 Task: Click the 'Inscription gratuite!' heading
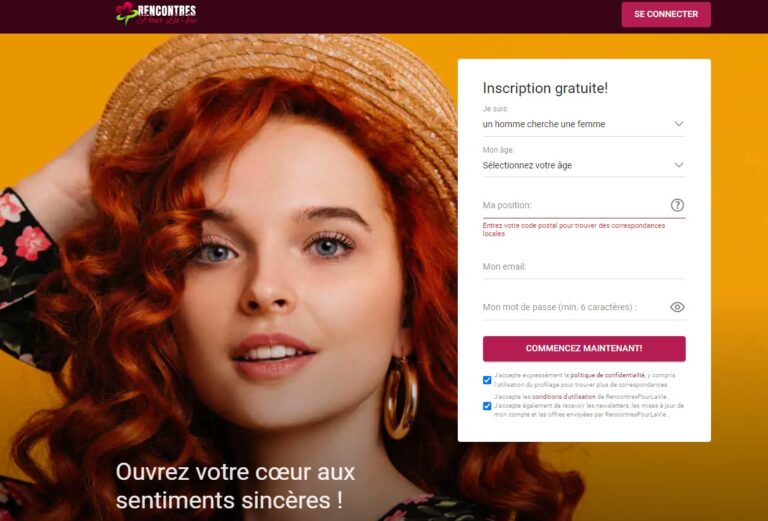click(x=545, y=88)
